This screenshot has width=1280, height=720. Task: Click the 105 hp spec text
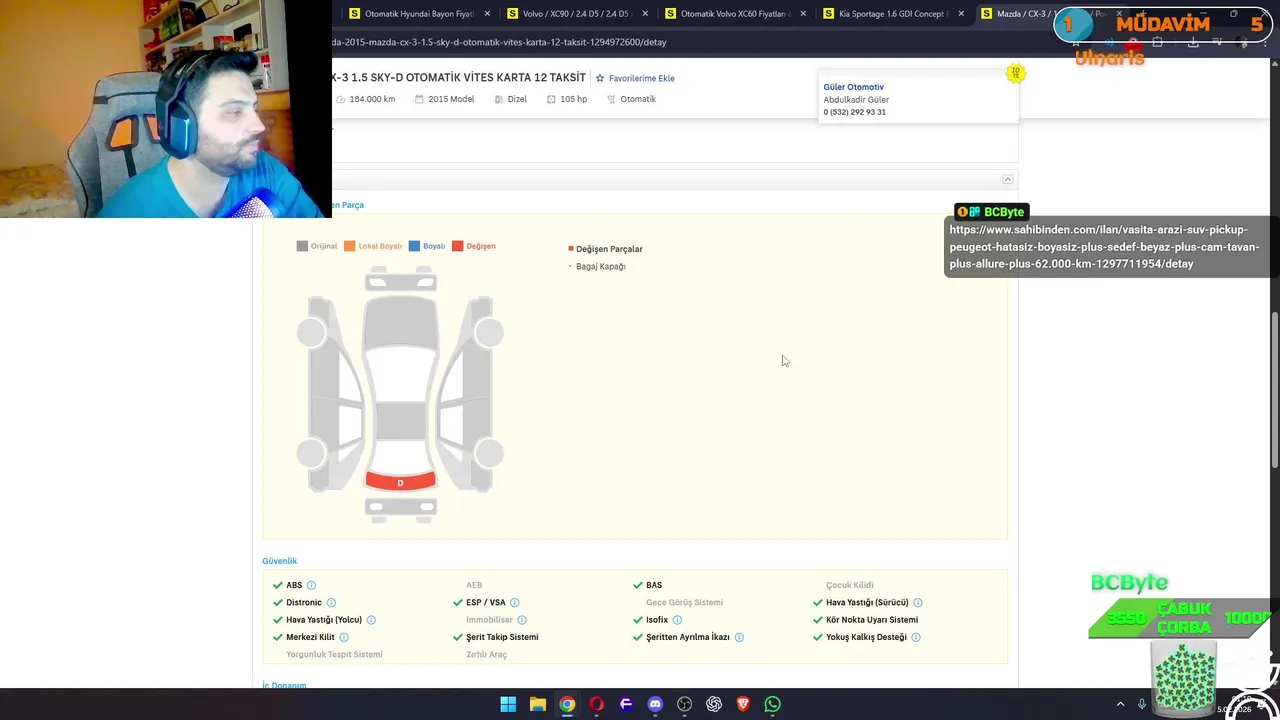573,99
